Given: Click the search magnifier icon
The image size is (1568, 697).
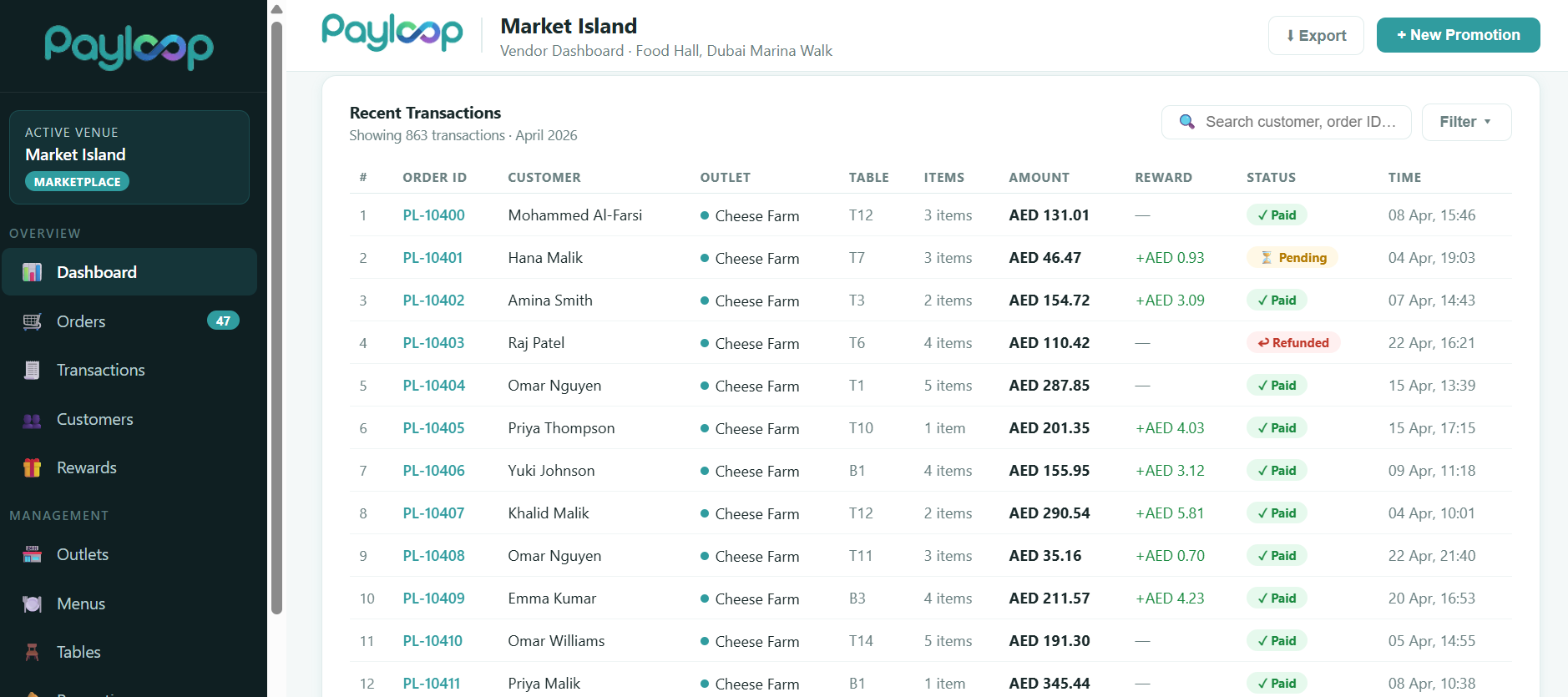Looking at the screenshot, I should pyautogui.click(x=1186, y=122).
